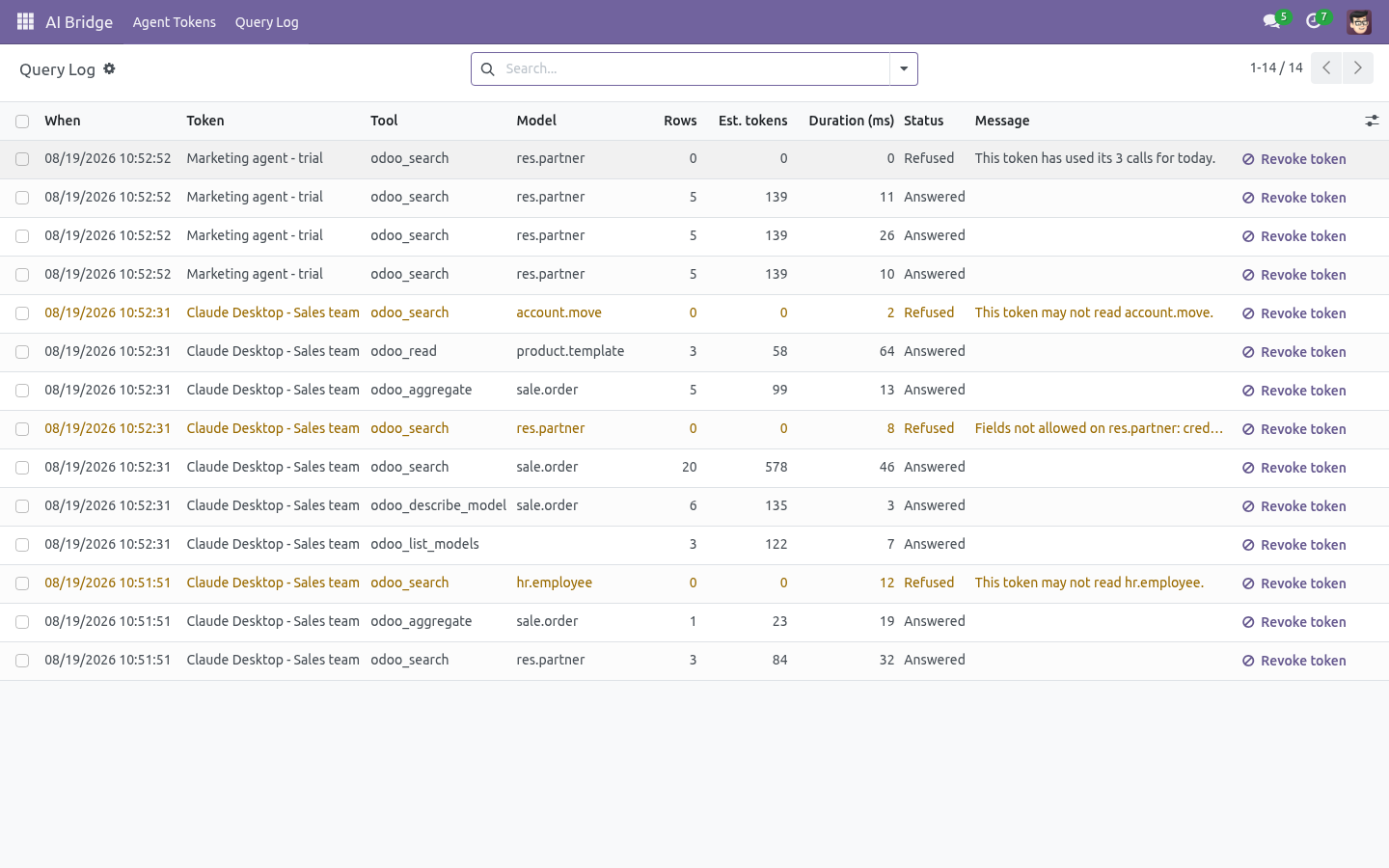
Task: Open the optional columns settings icon
Action: [1372, 121]
